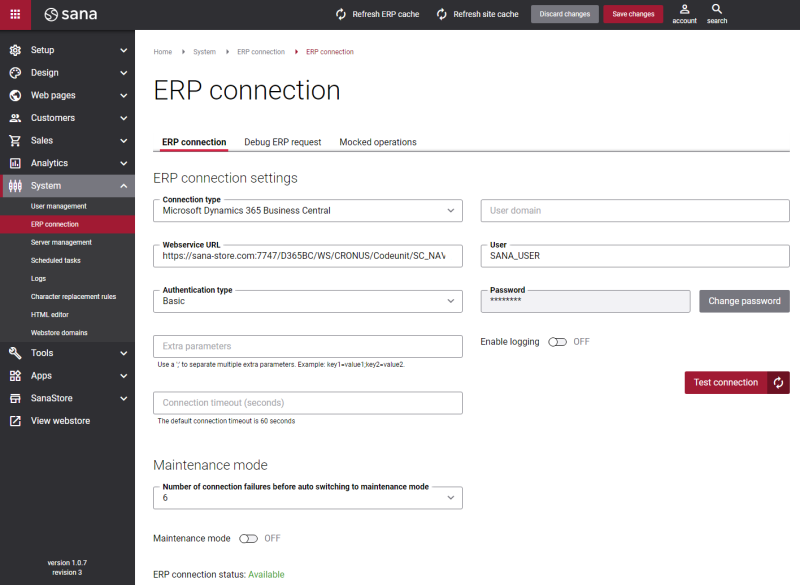Image resolution: width=800 pixels, height=585 pixels.
Task: Click the Design palette icon
Action: tap(15, 72)
